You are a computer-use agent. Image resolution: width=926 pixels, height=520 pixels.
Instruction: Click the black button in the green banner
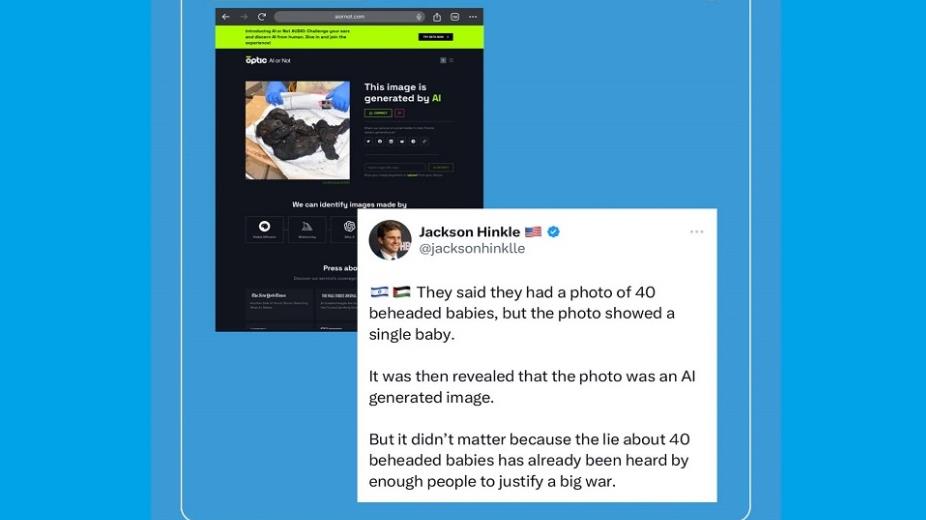(436, 37)
